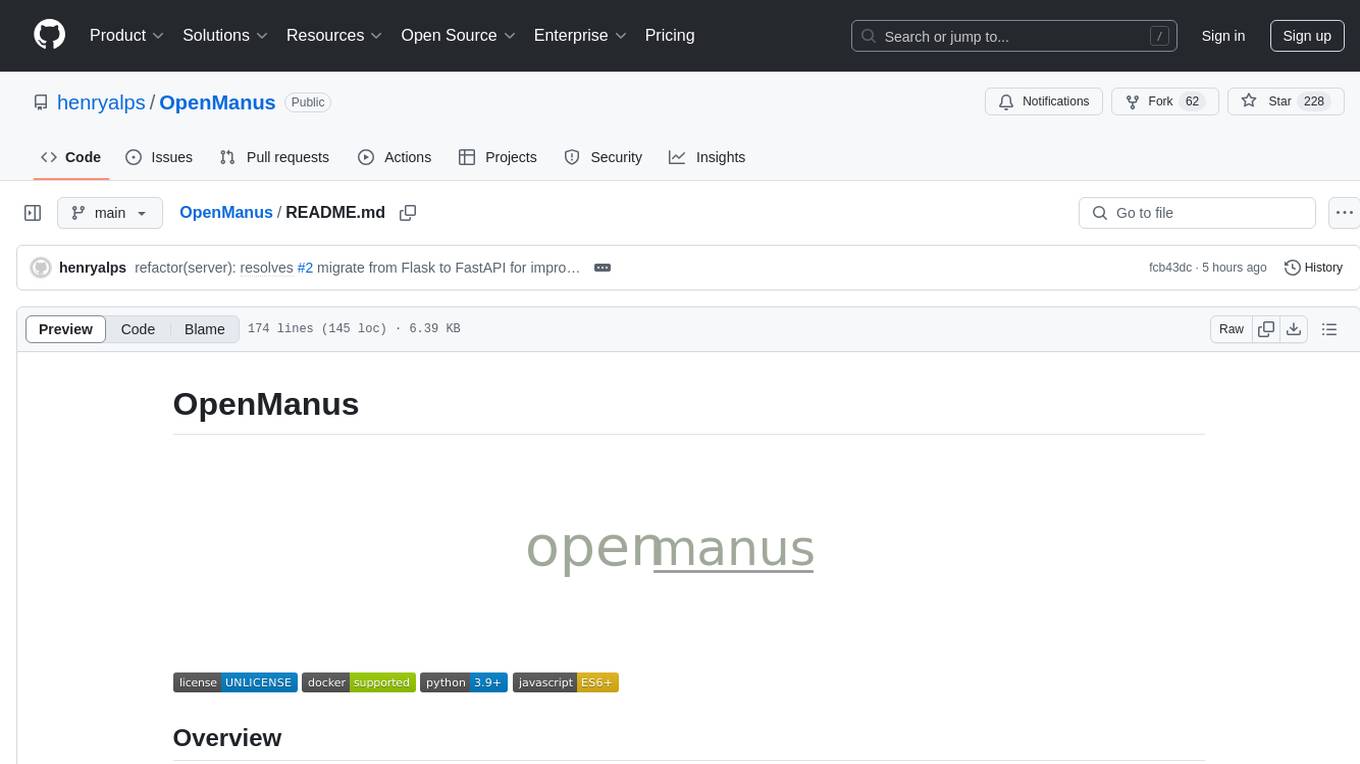
Task: Click the docker supported badge
Action: pos(359,682)
